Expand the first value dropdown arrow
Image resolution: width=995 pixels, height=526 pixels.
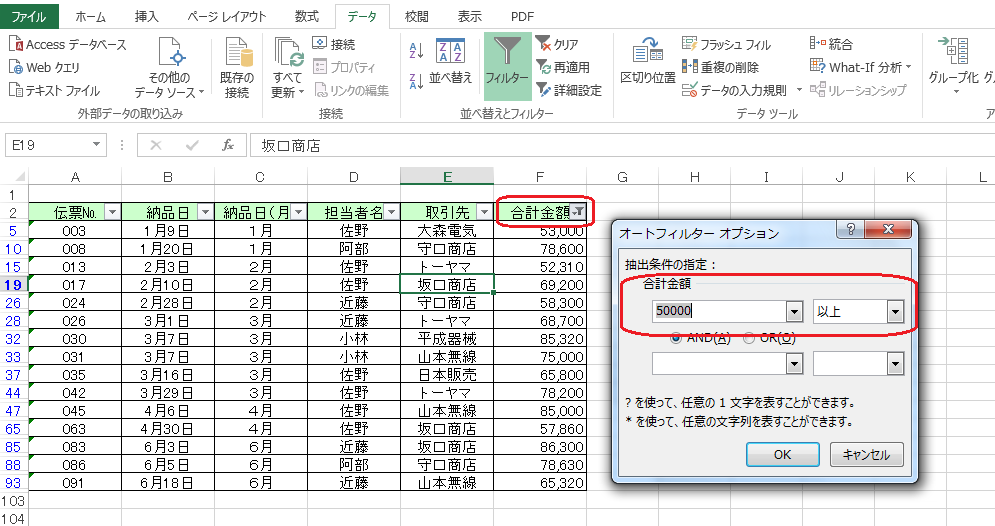click(794, 311)
